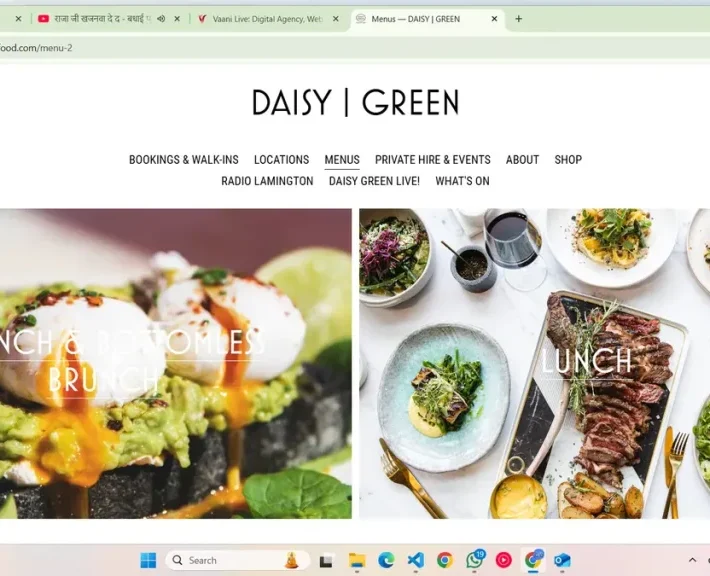710x576 pixels.
Task: Click the Vaani Live tab favicon
Action: pyautogui.click(x=203, y=19)
